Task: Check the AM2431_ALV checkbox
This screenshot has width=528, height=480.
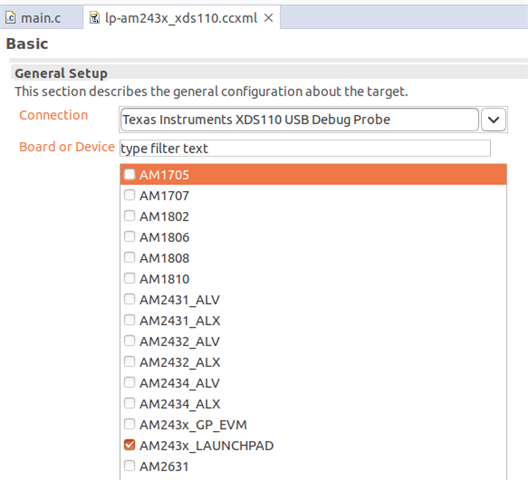Action: [130, 299]
